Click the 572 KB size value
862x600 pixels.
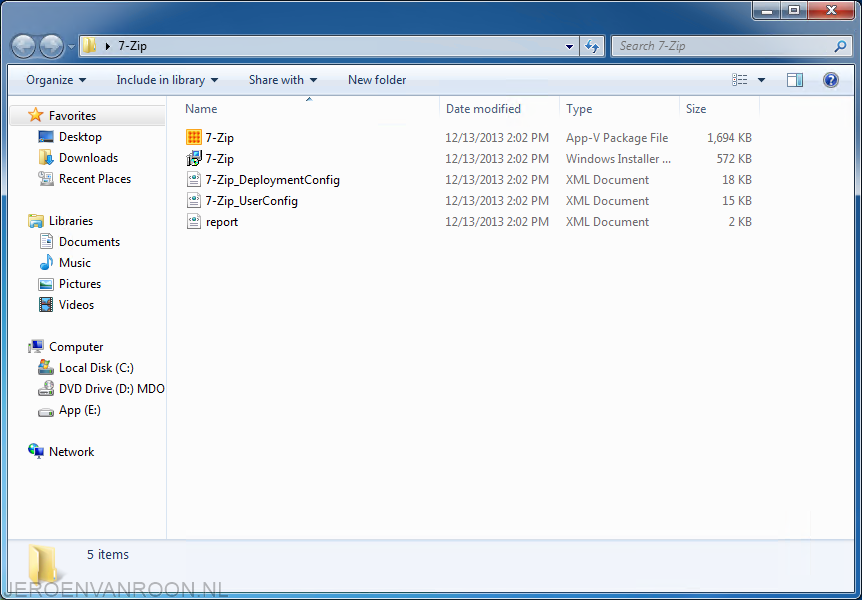pos(734,158)
